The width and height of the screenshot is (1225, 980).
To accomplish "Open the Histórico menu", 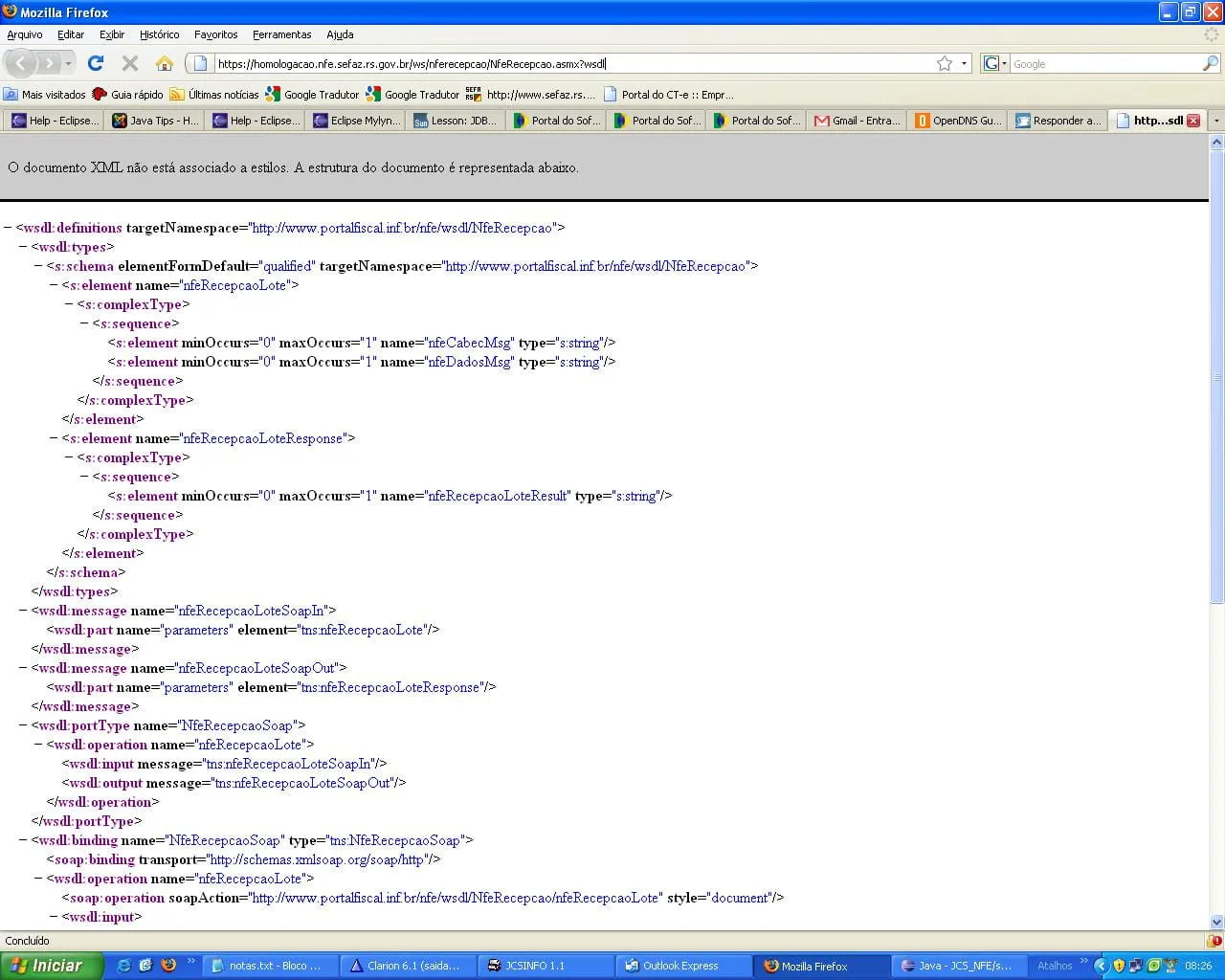I will [x=159, y=34].
